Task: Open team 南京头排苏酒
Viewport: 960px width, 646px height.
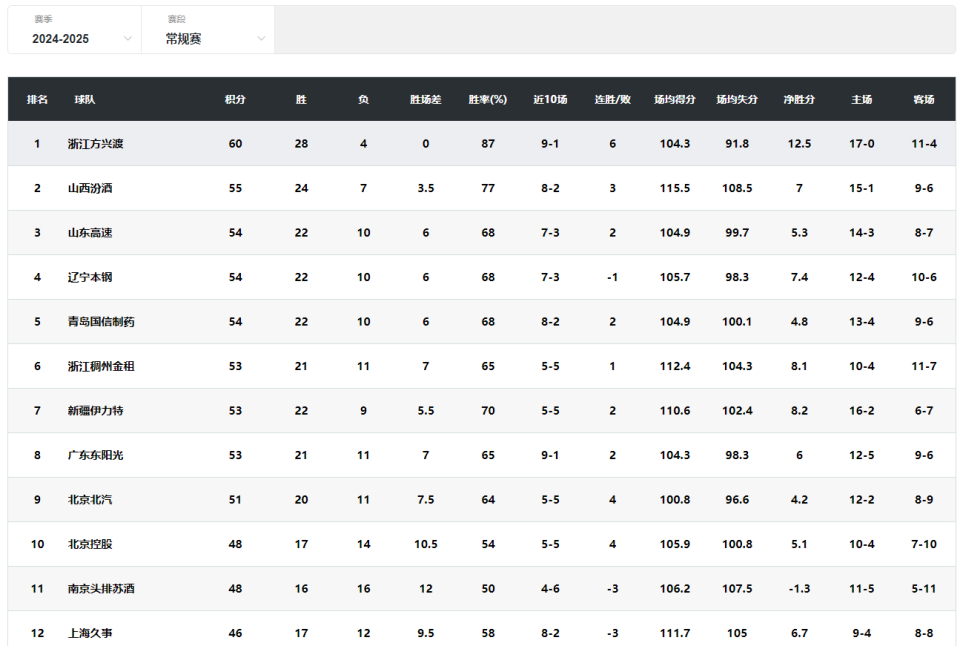Action: [x=101, y=588]
